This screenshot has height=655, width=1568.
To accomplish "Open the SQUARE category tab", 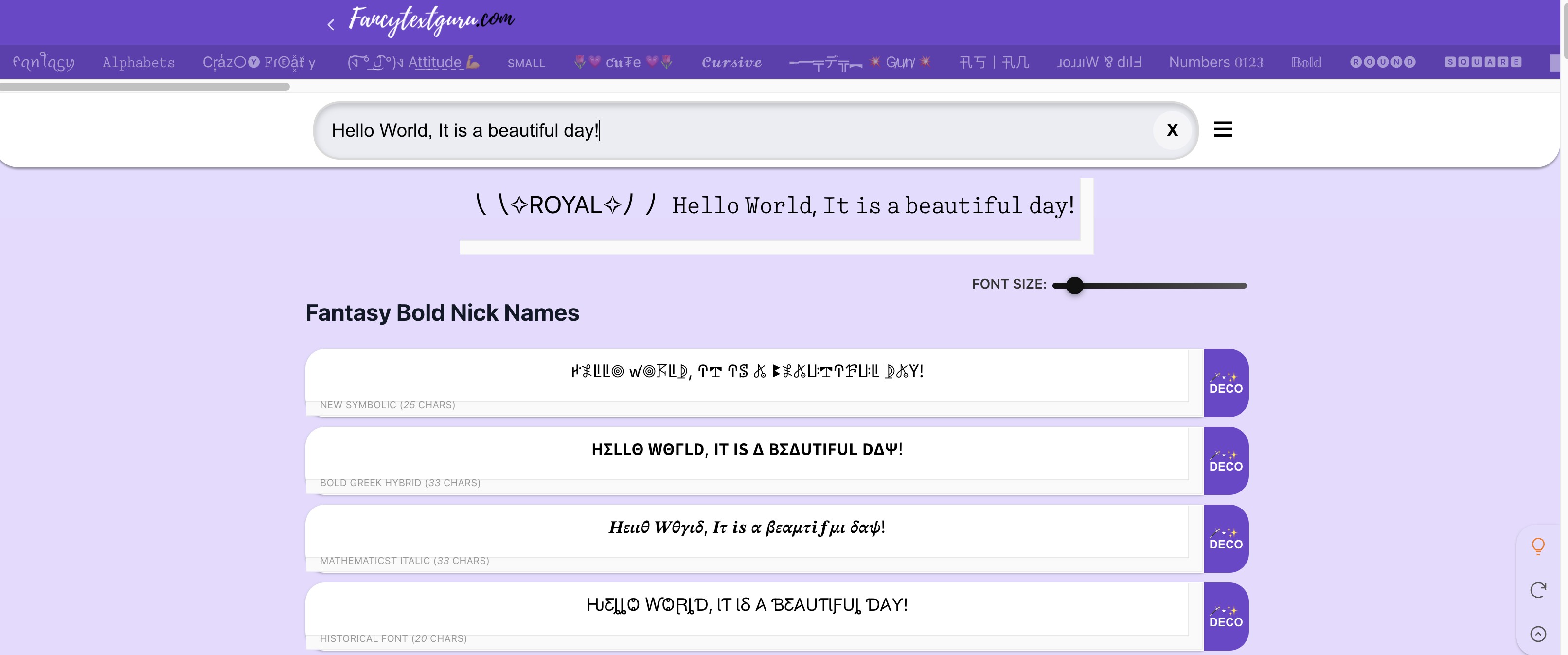I will [x=1483, y=62].
